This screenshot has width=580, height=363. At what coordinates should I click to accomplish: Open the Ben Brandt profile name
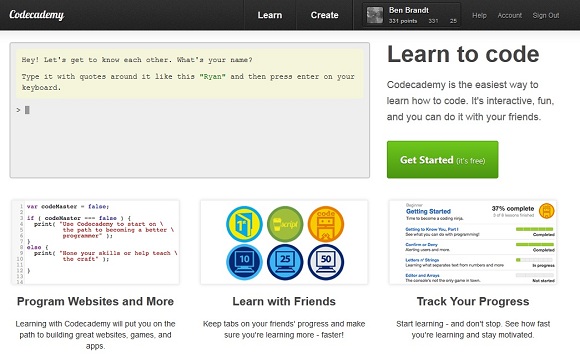(x=409, y=10)
